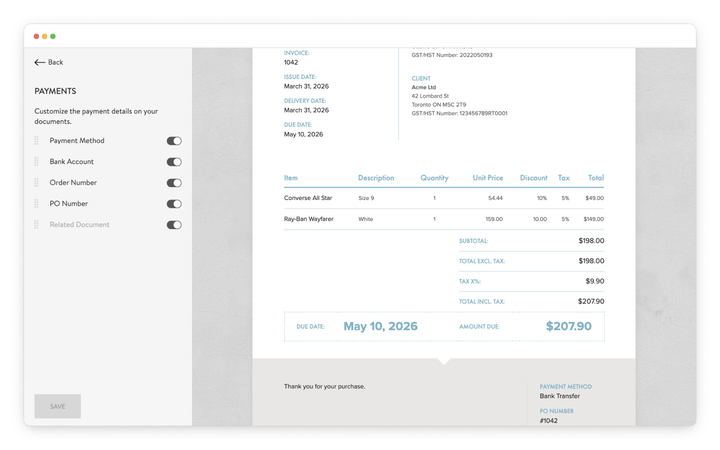This screenshot has height=450, width=720.
Task: Click the SUBTOTAL amount $198.00
Action: pyautogui.click(x=591, y=241)
